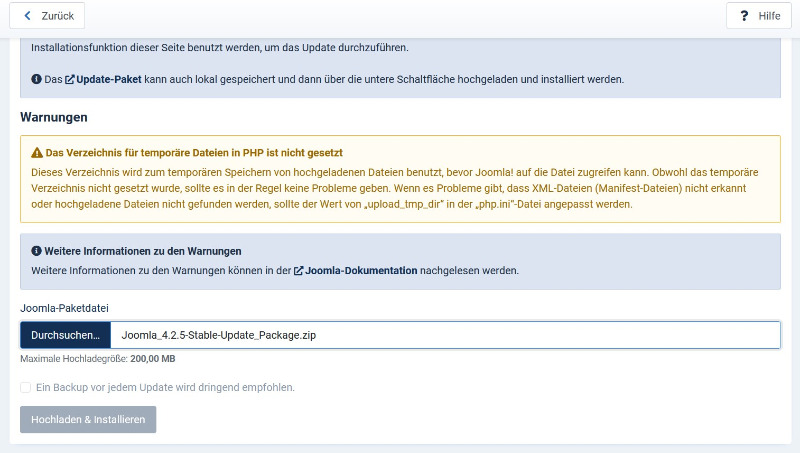Select 'Das Verzeichnis für temporäre Dateien' warning title
Screen dimensions: 800x453
(194, 153)
